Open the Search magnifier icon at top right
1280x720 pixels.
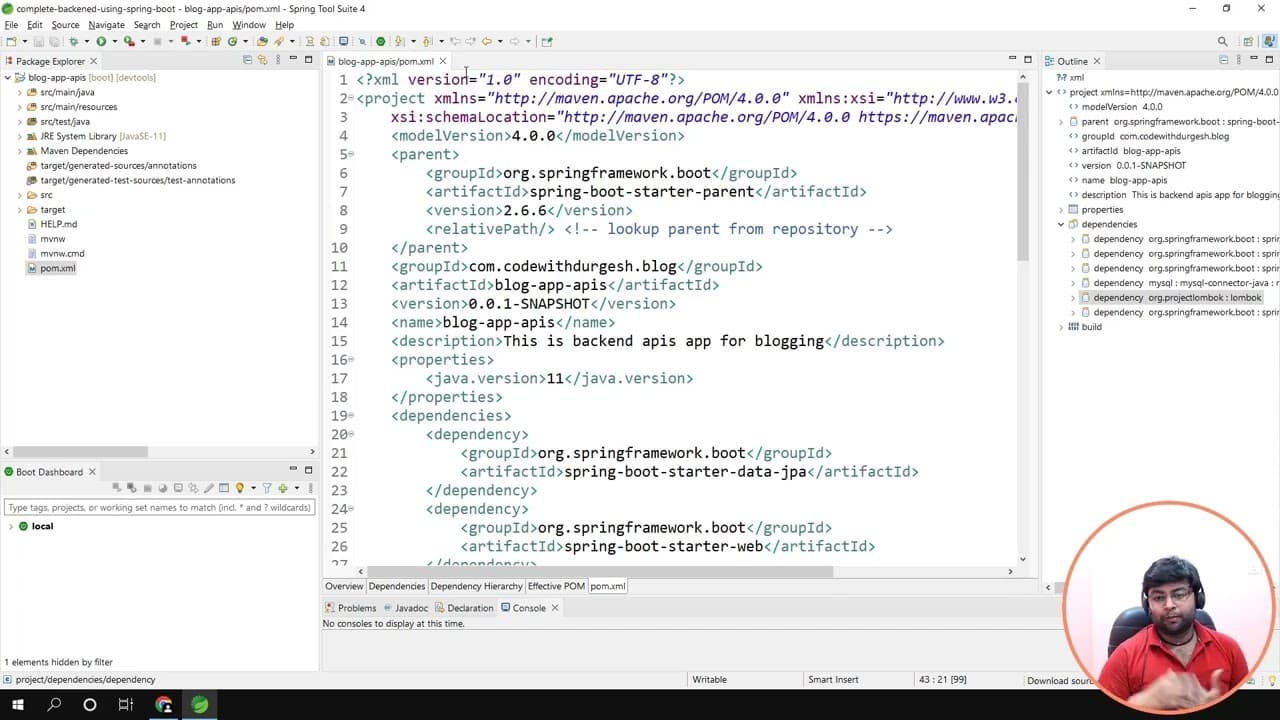(1222, 41)
